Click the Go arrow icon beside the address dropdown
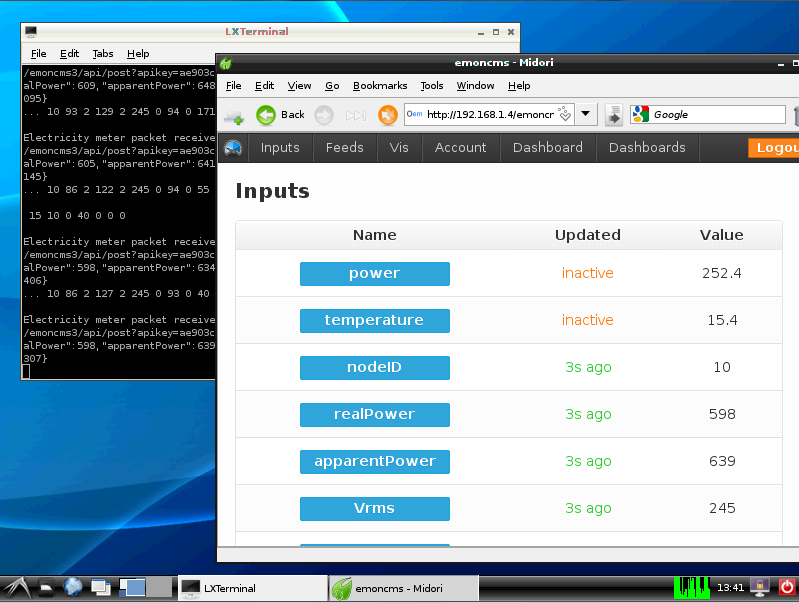Image resolution: width=799 pixels, height=603 pixels. click(614, 115)
